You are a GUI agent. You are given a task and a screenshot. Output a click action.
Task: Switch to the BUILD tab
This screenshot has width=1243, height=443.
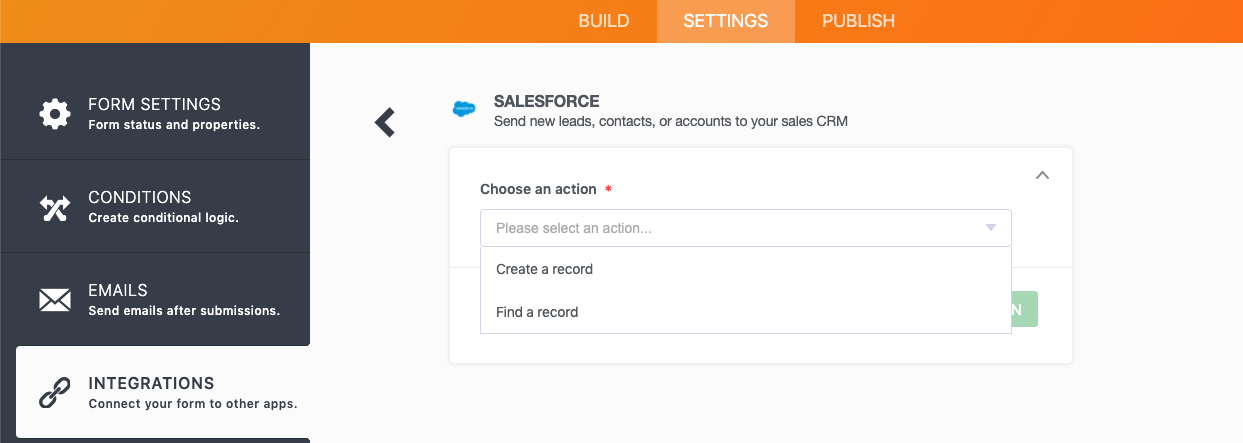tap(604, 21)
